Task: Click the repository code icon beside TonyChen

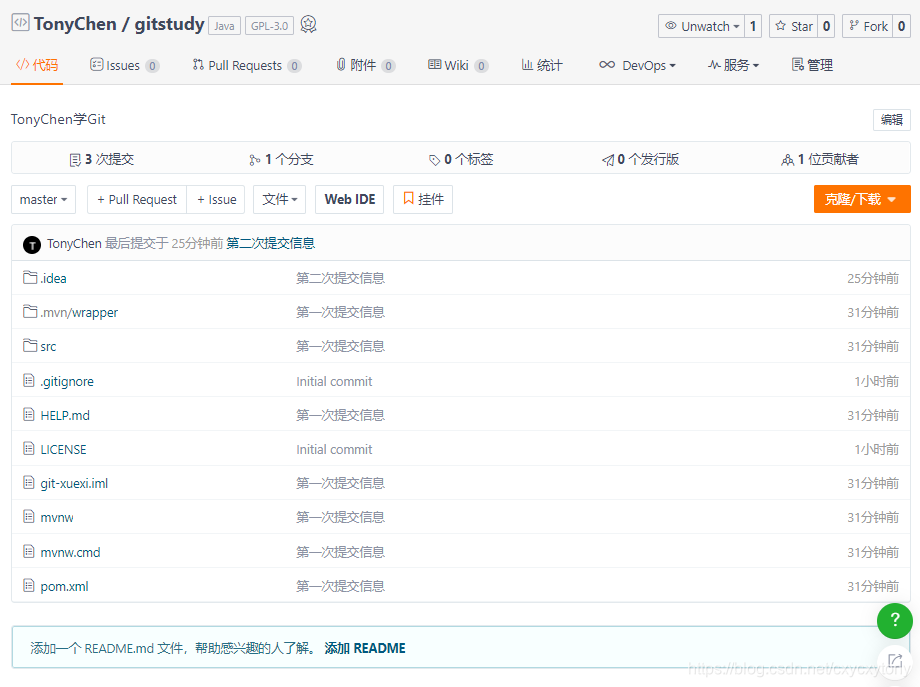Action: pos(21,23)
